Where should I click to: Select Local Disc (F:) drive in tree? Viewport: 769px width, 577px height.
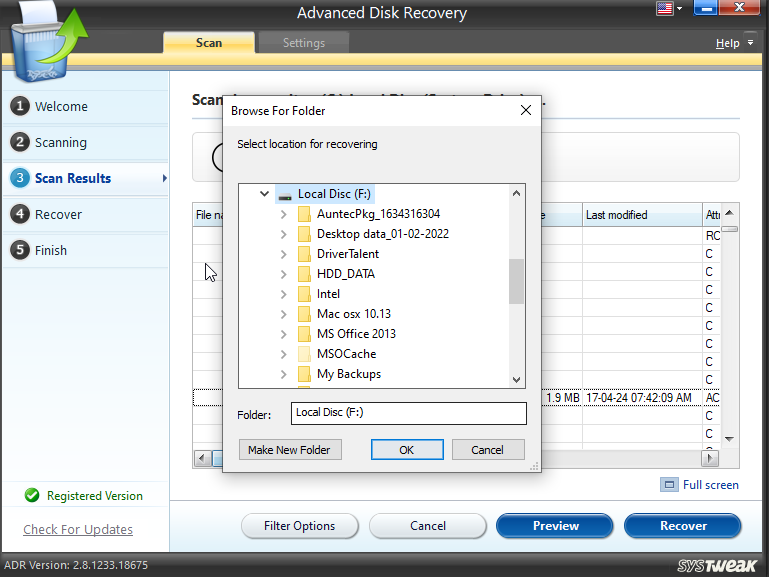tap(334, 194)
